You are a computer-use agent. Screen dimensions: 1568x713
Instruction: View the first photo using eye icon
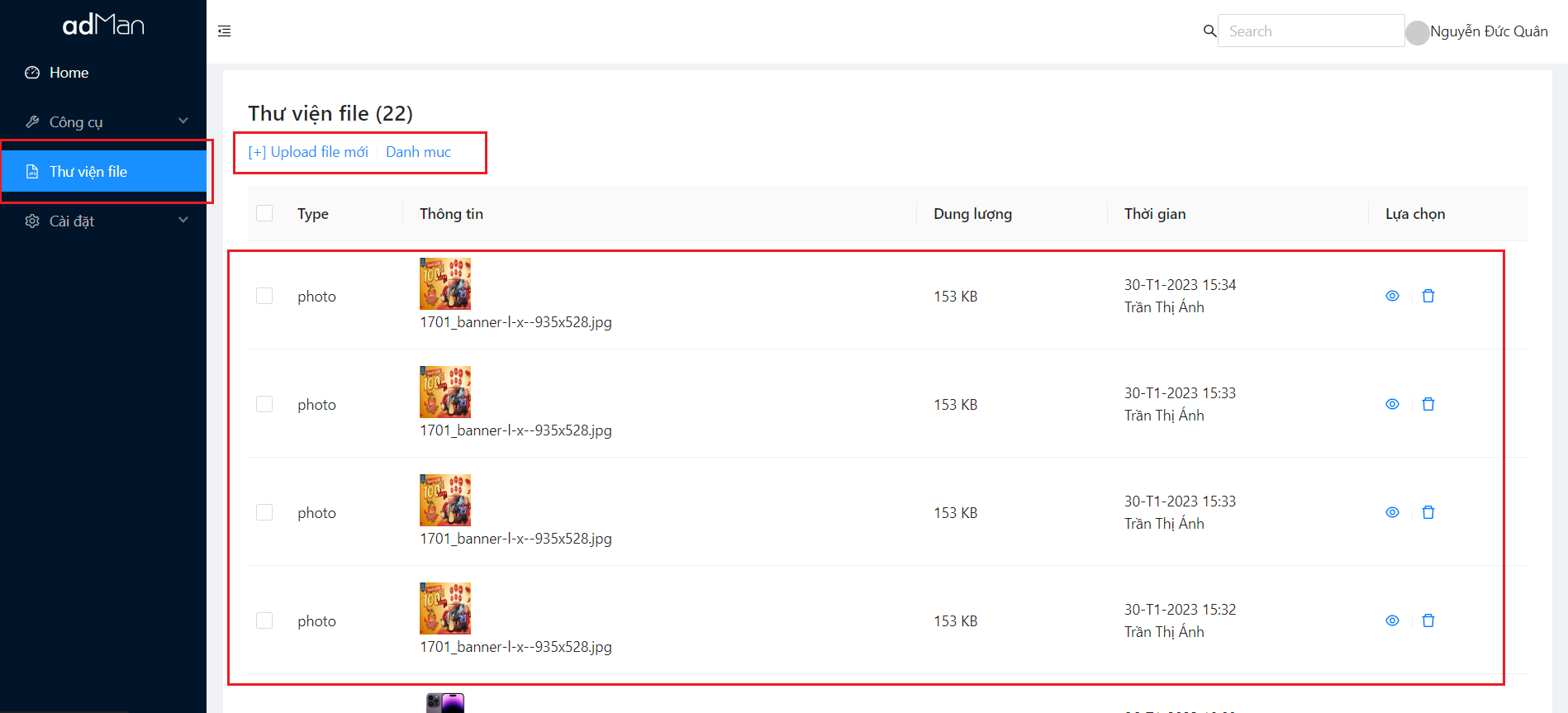point(1392,296)
